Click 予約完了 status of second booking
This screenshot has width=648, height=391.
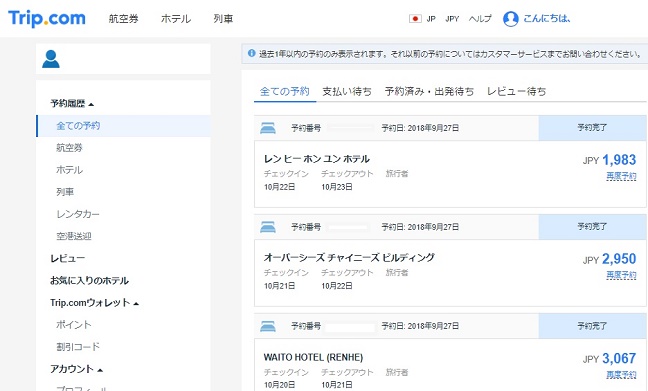pyautogui.click(x=592, y=226)
